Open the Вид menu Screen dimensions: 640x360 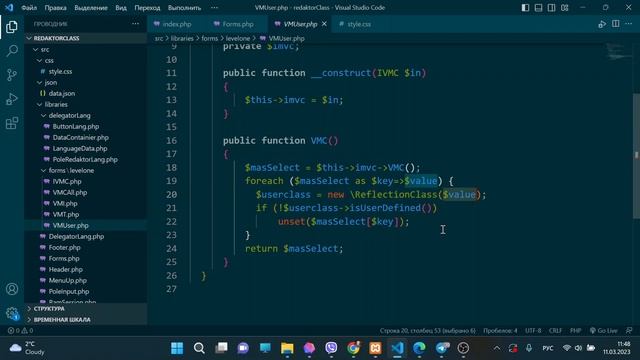(x=121, y=8)
